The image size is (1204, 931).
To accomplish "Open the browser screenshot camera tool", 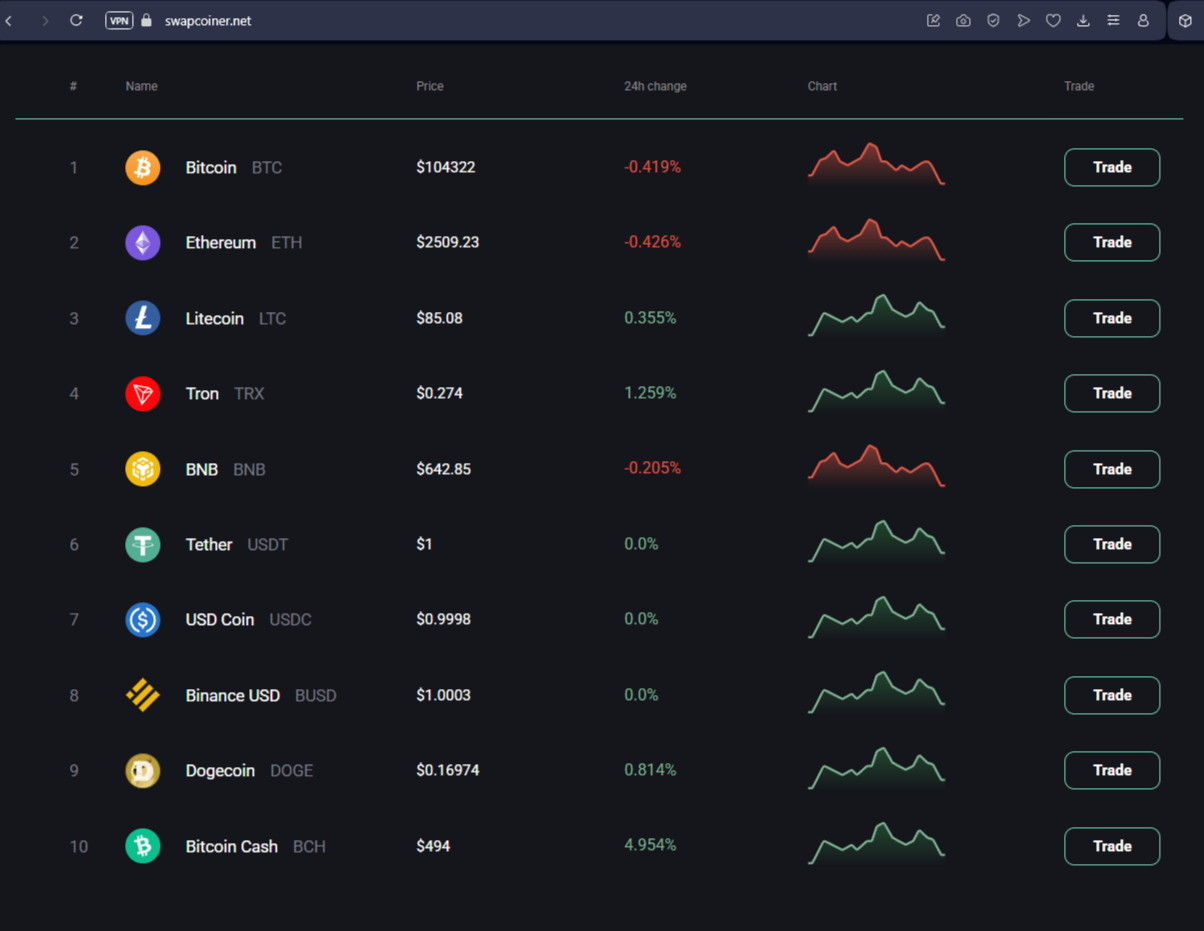I will click(x=963, y=20).
